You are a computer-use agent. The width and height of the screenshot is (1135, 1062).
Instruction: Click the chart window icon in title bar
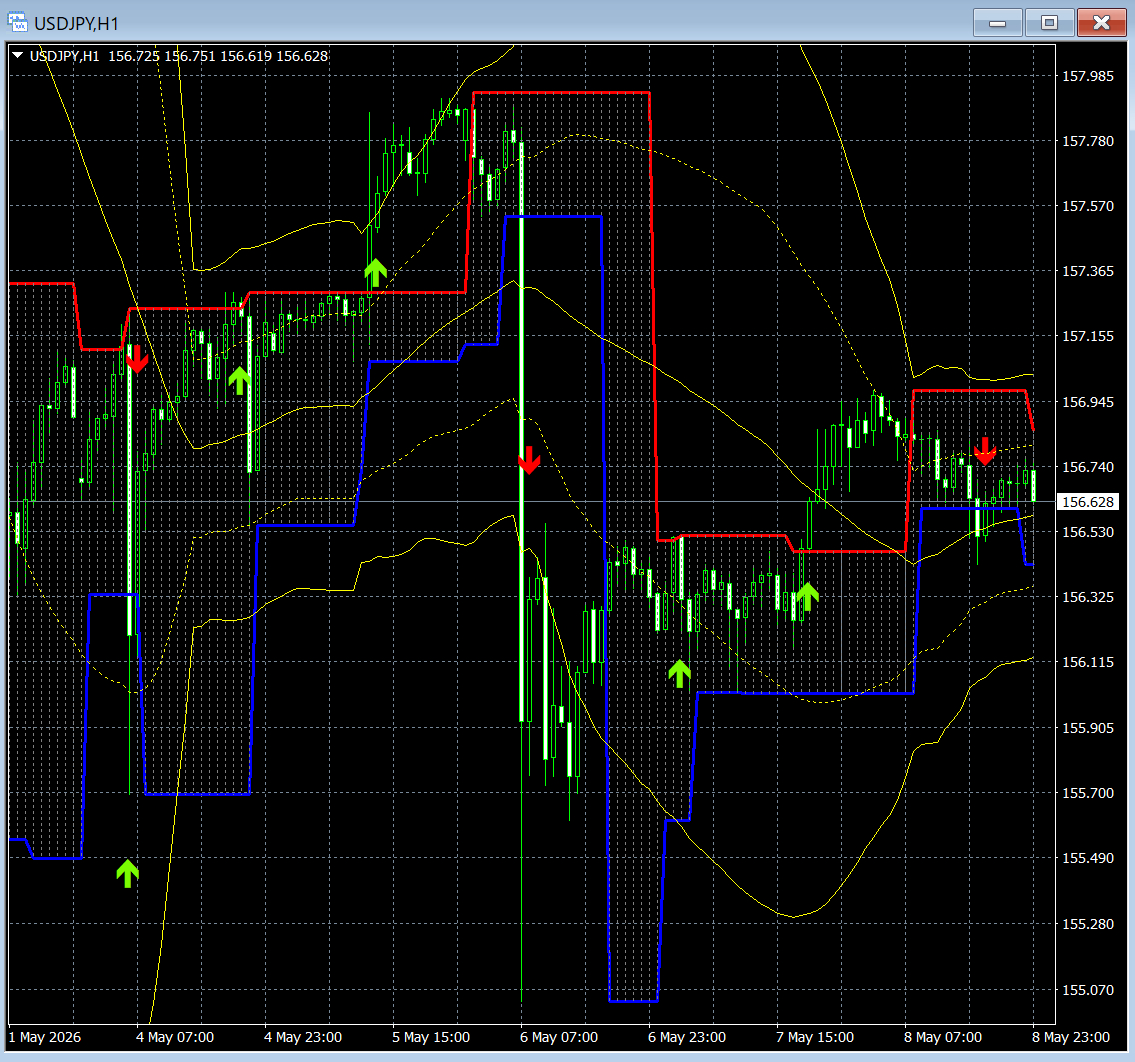tap(17, 22)
